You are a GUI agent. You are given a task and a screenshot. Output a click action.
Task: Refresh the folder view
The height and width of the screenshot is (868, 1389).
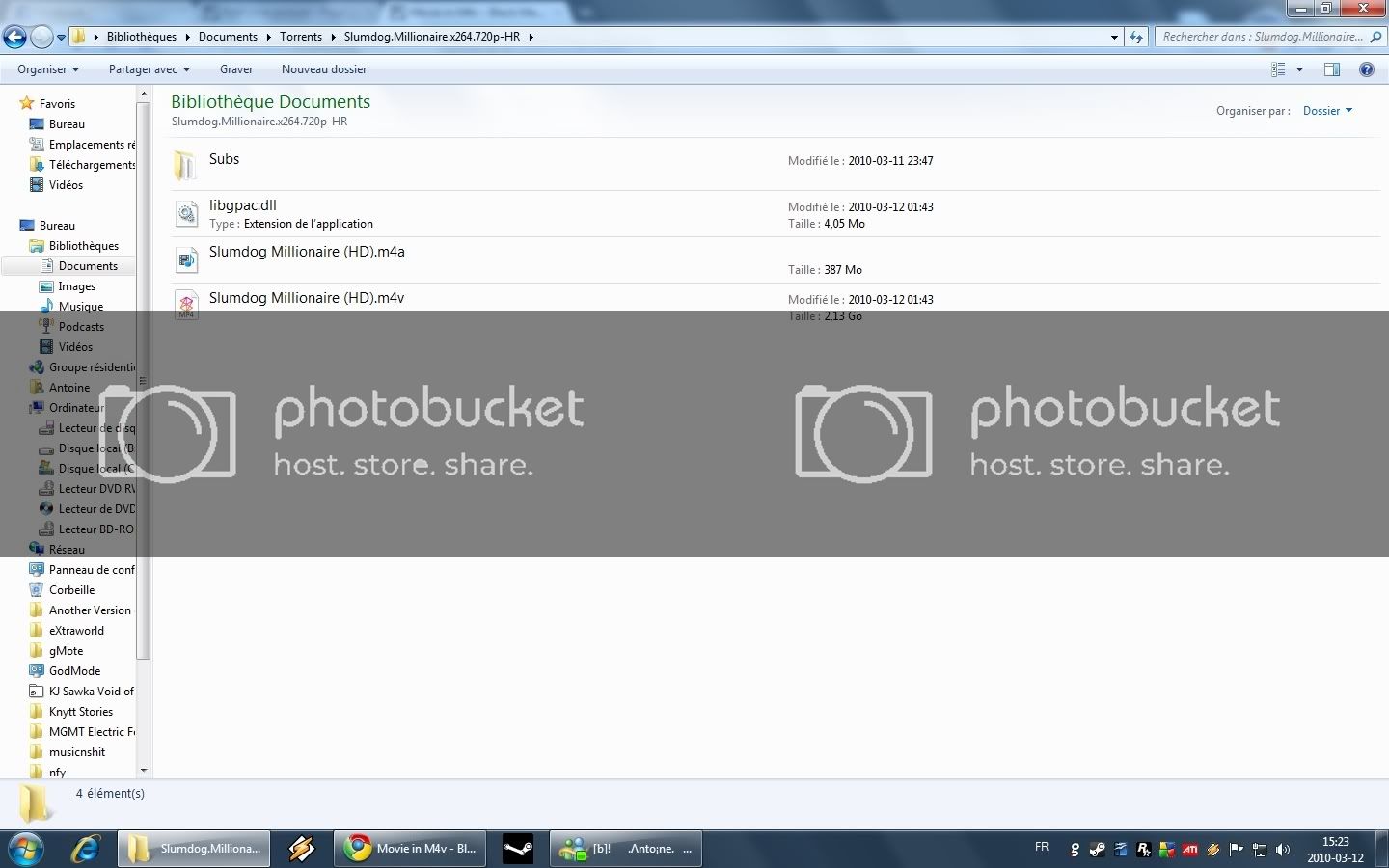pos(1136,37)
